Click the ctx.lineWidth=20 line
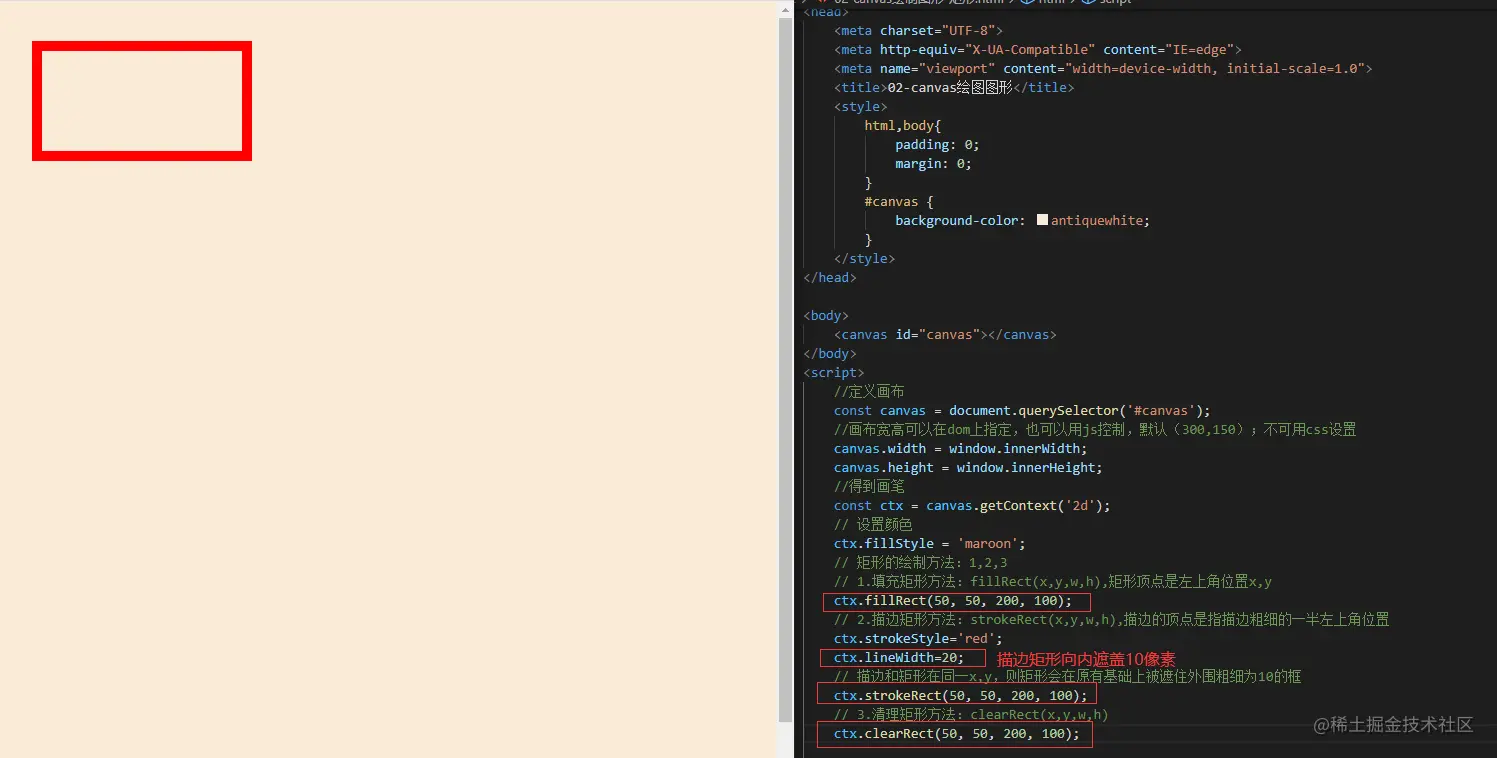Image resolution: width=1497 pixels, height=758 pixels. (x=899, y=657)
